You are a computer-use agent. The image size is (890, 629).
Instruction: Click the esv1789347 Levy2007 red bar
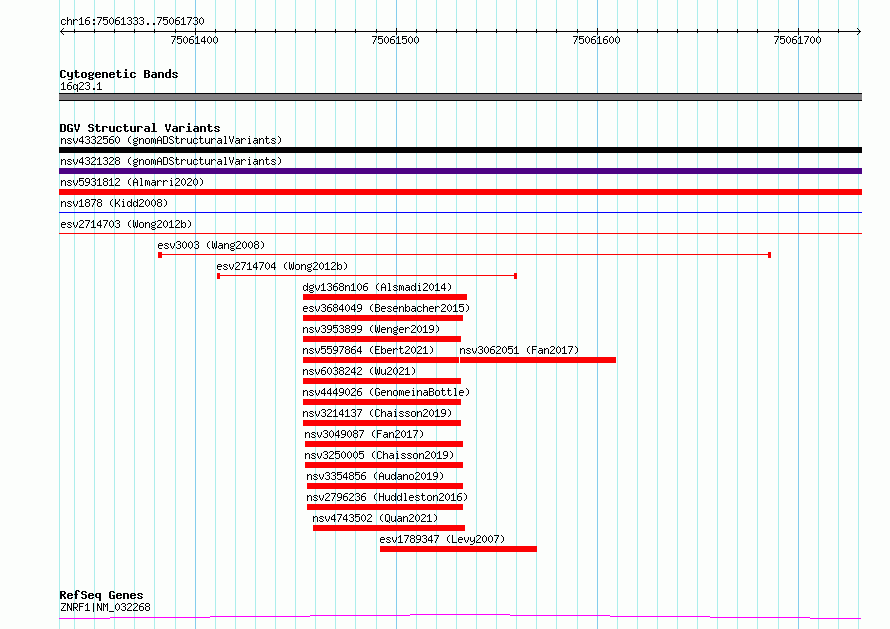click(459, 549)
